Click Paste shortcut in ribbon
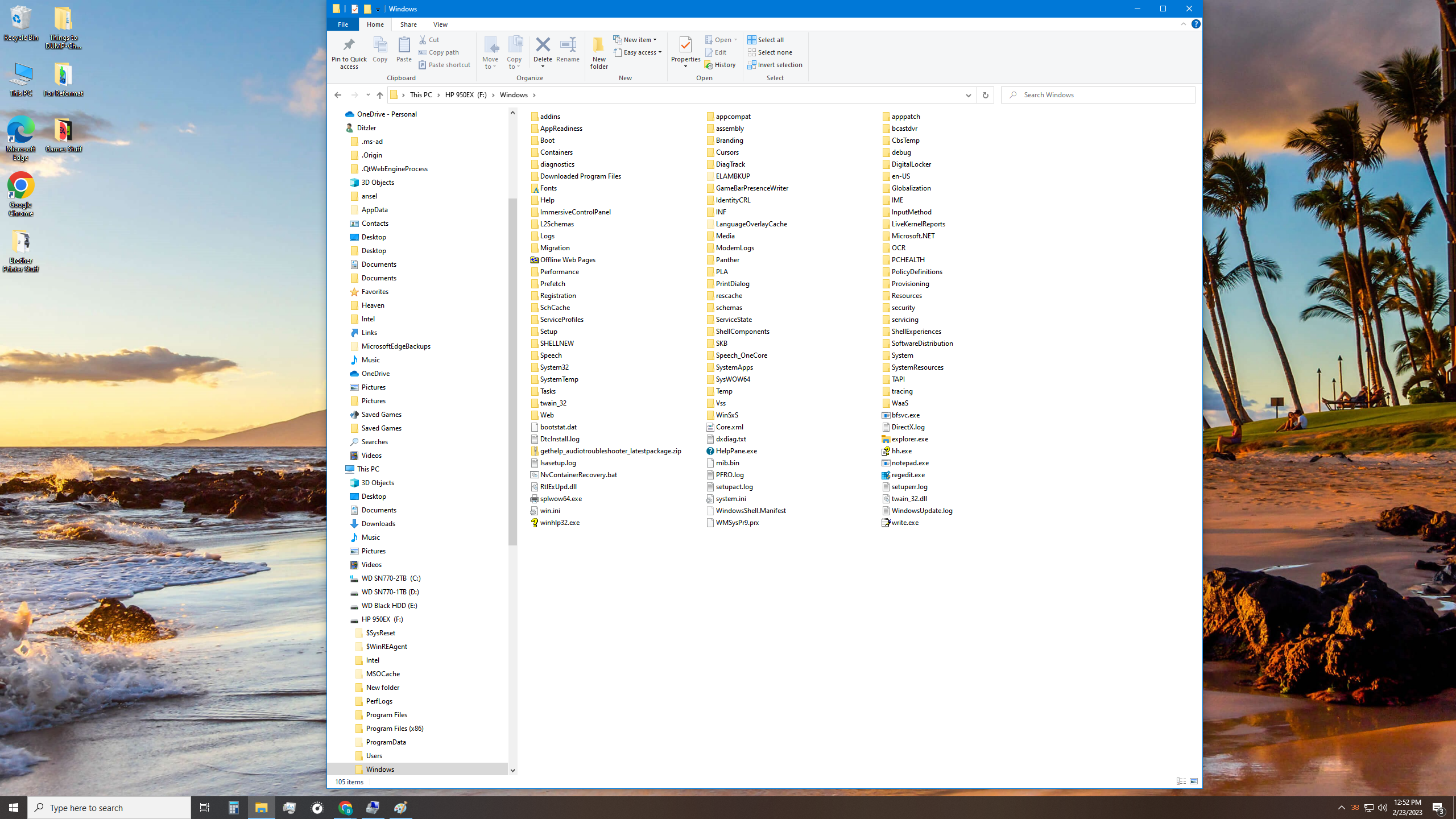 444,65
